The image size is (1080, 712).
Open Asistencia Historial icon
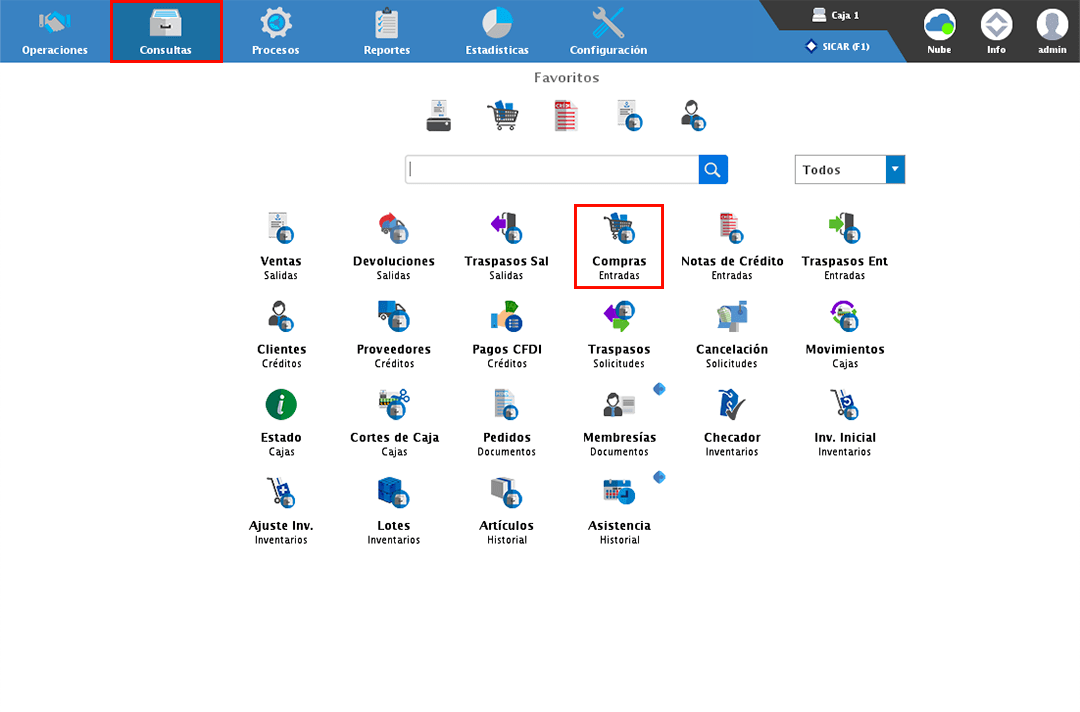click(x=619, y=494)
